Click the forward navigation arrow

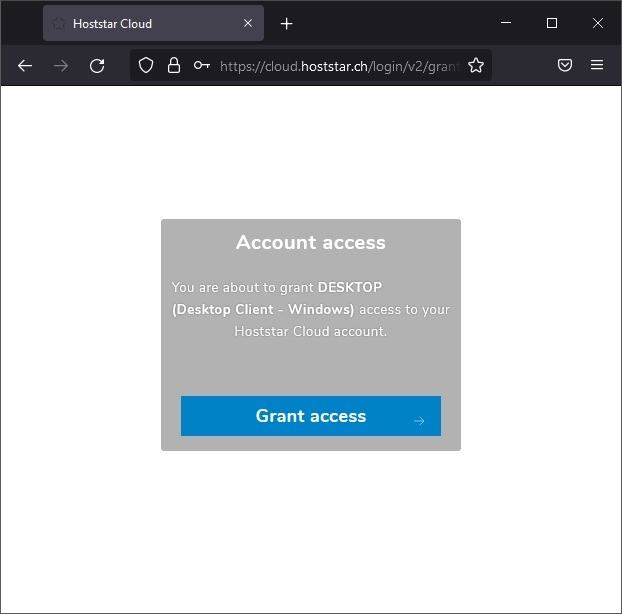coord(61,65)
